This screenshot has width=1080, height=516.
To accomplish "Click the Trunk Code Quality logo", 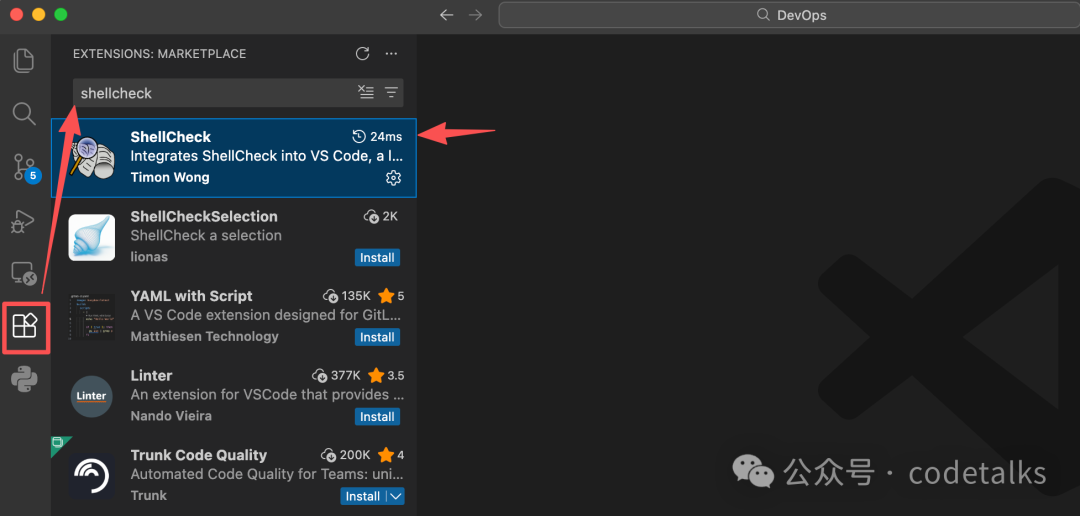I will click(x=92, y=476).
